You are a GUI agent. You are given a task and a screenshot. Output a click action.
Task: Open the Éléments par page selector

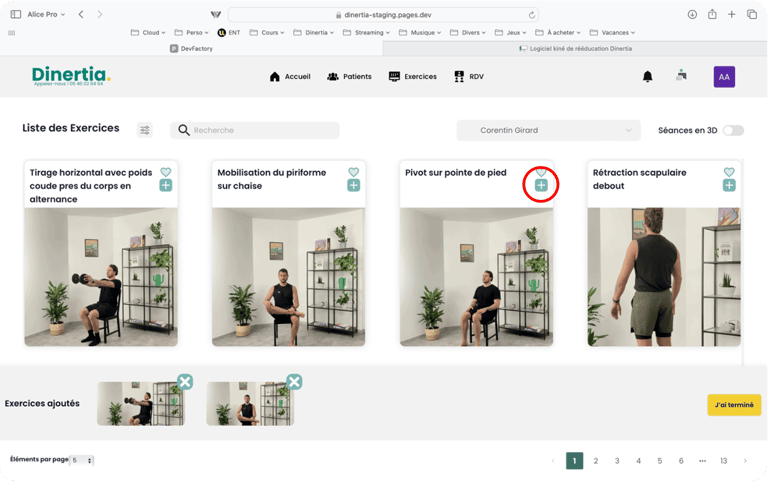coord(82,460)
